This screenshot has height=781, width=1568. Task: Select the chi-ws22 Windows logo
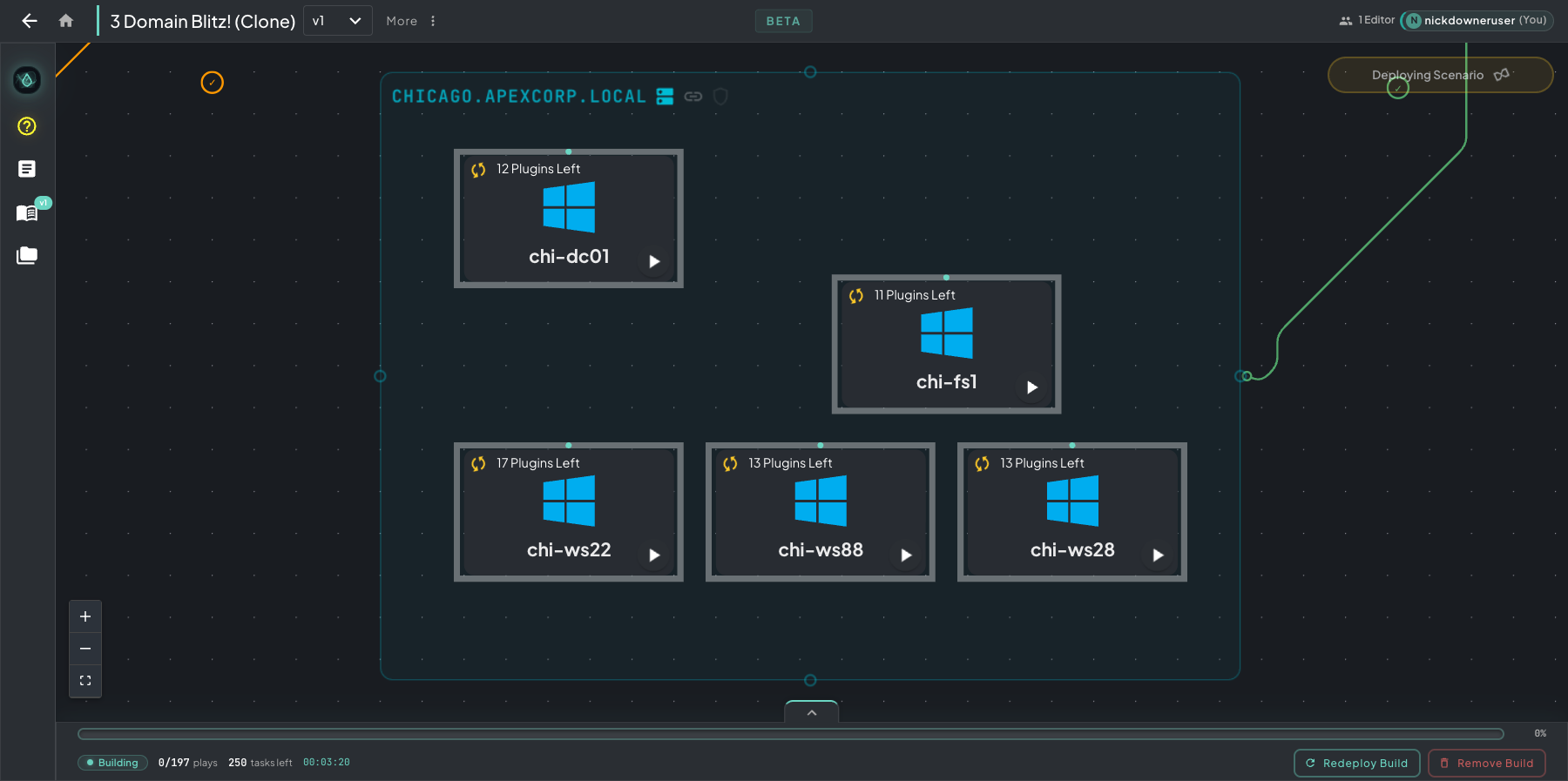point(569,501)
